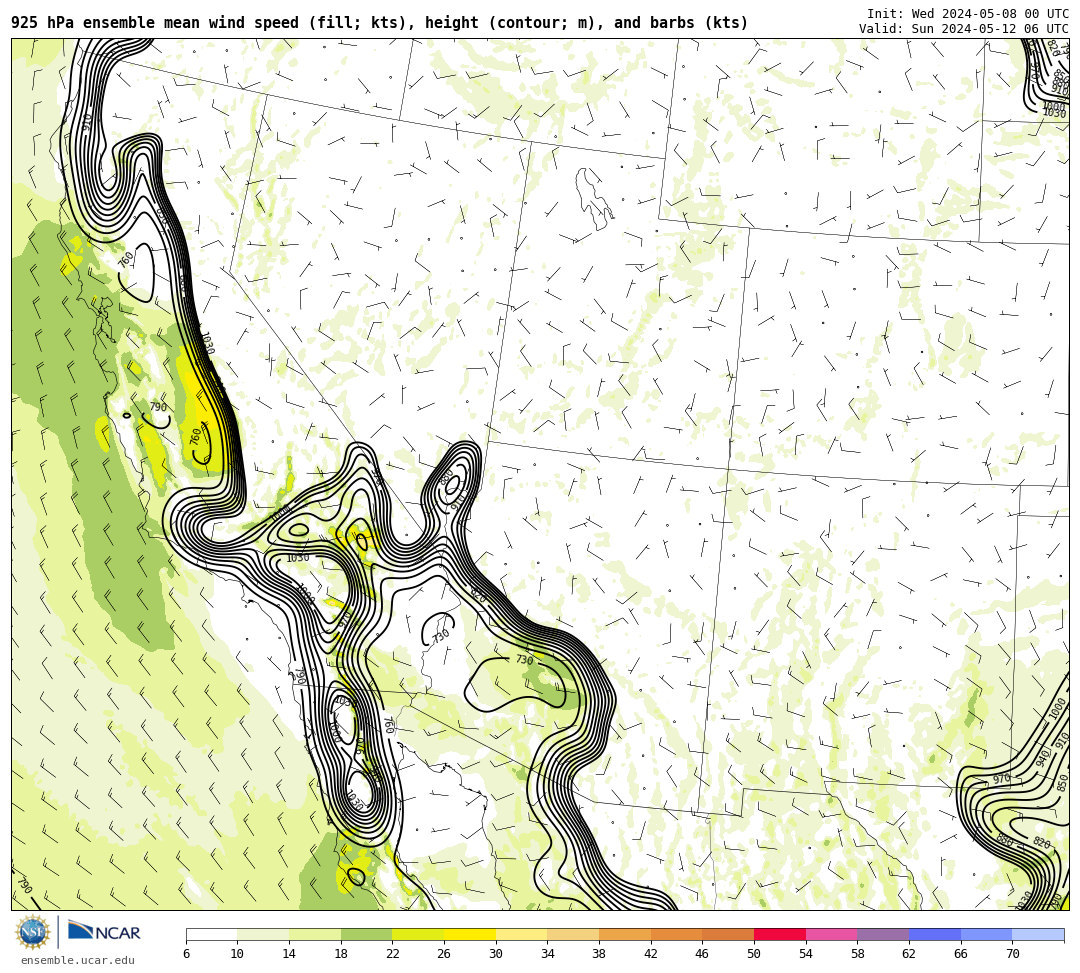1080x973 pixels.
Task: Pick the burnt orange 46-50 kts segment
Action: [728, 934]
